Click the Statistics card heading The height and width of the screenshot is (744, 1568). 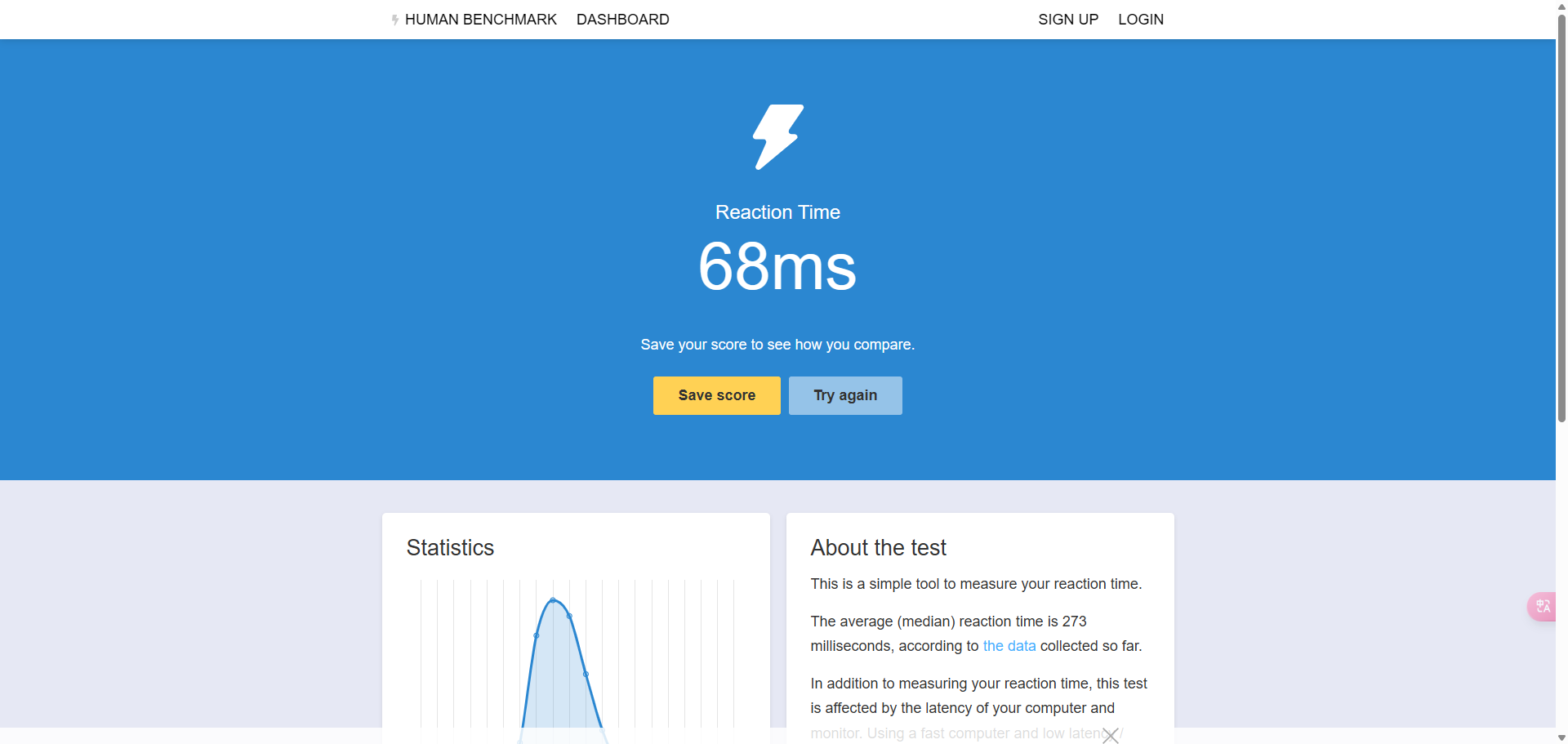pos(450,548)
